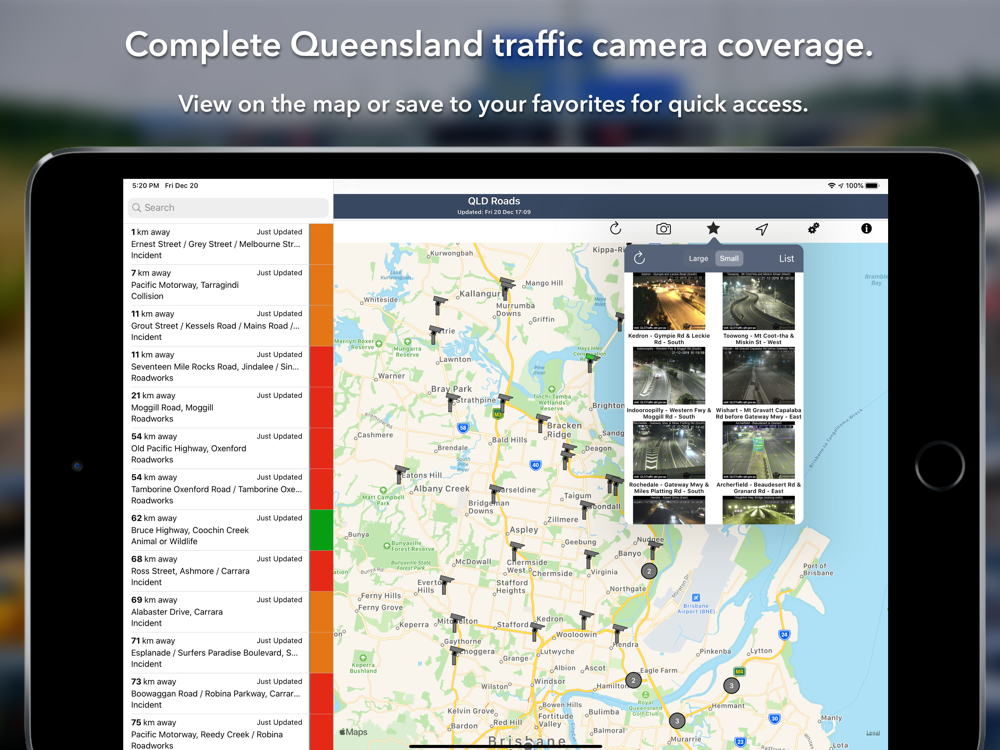Open Bruce Highway, Coochin Creek wildlife alert

coord(228,529)
